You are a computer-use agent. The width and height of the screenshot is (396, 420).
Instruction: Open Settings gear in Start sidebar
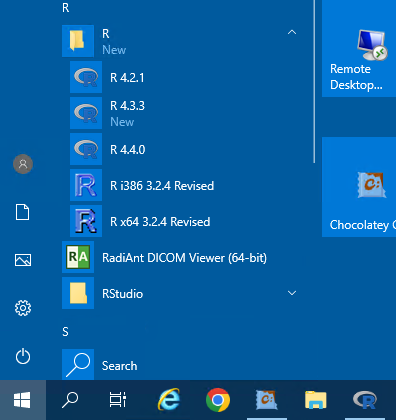[x=23, y=308]
